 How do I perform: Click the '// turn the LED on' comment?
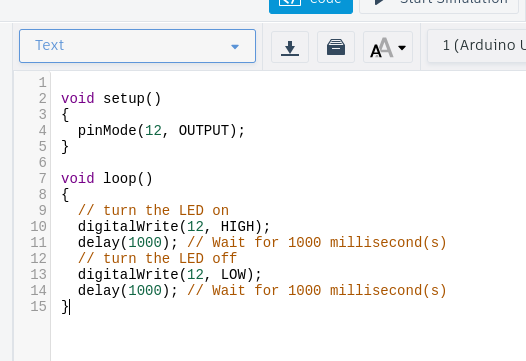153,210
